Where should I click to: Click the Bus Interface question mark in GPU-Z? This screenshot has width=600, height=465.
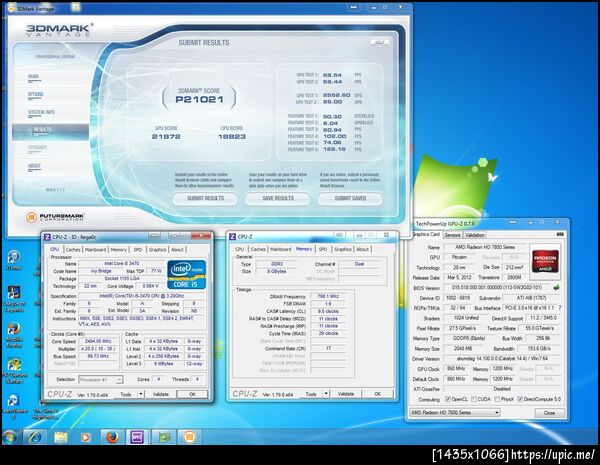click(x=559, y=308)
